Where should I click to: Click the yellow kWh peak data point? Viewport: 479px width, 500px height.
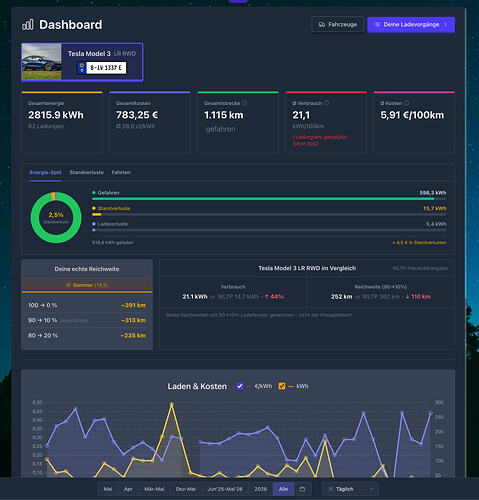[172, 404]
